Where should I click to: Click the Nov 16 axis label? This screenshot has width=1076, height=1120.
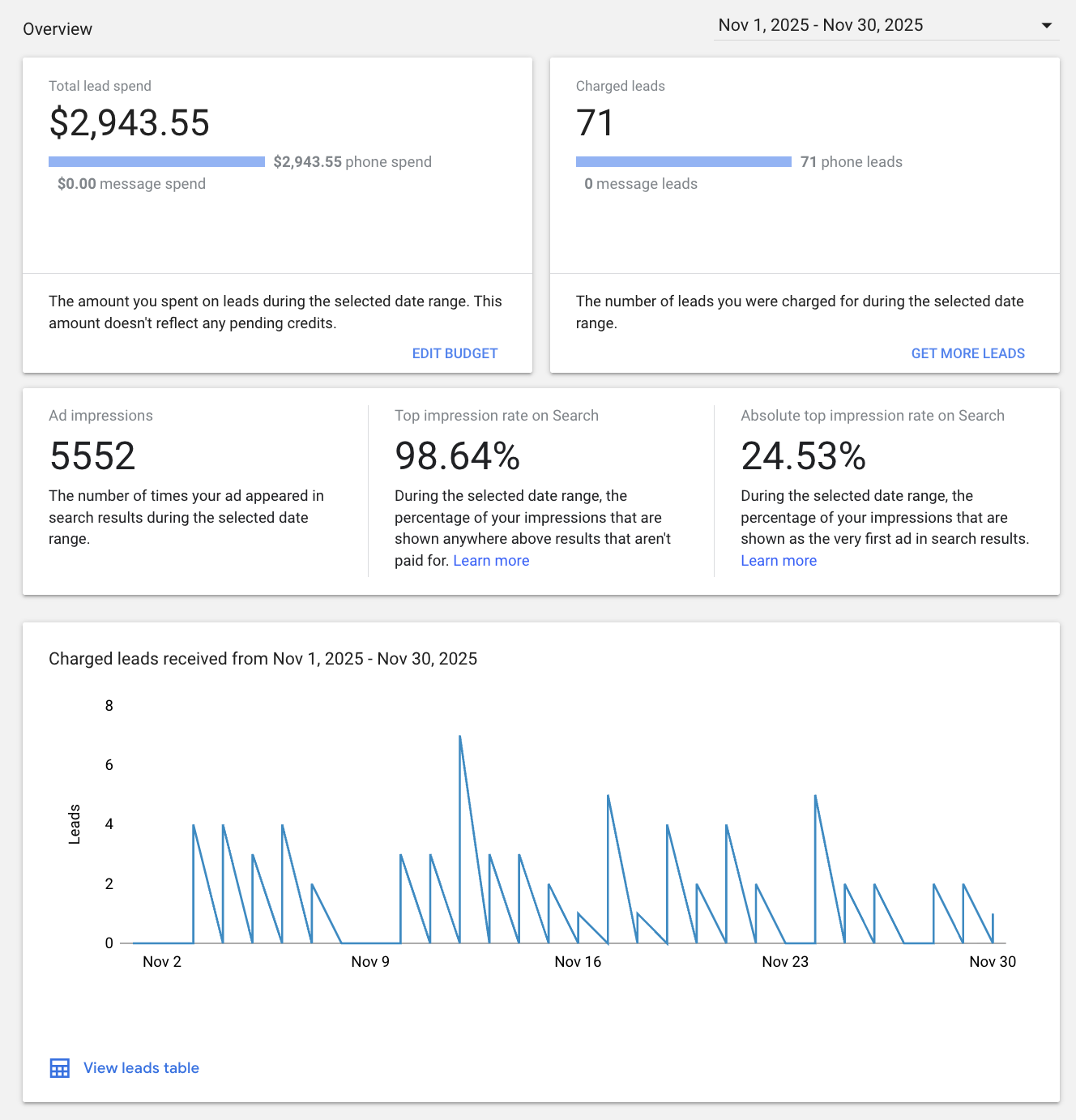[x=578, y=962]
